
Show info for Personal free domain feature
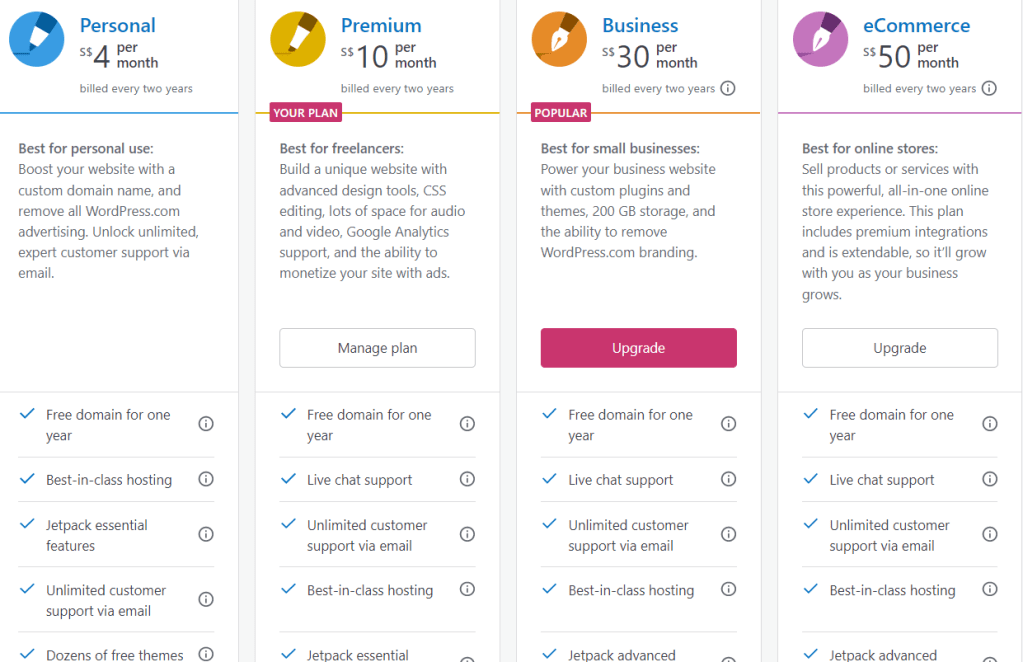[206, 424]
